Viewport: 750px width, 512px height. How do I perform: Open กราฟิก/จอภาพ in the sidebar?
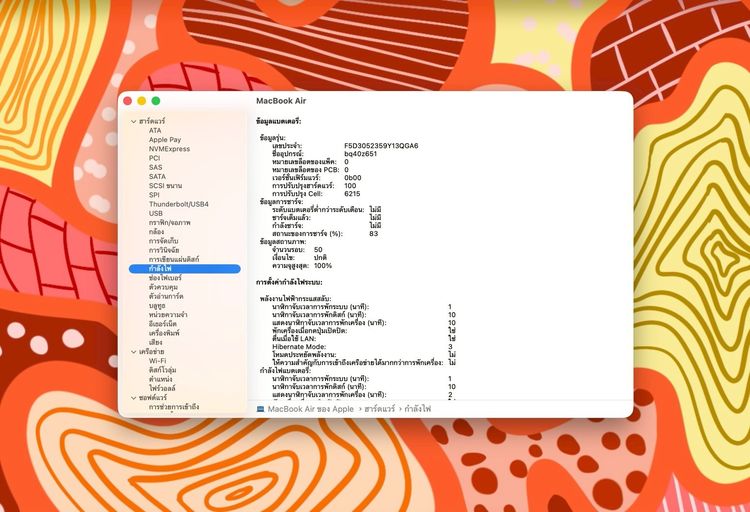click(170, 223)
